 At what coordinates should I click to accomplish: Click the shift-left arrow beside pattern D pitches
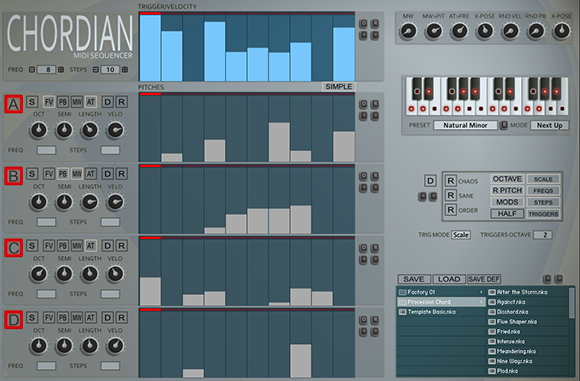pos(363,331)
